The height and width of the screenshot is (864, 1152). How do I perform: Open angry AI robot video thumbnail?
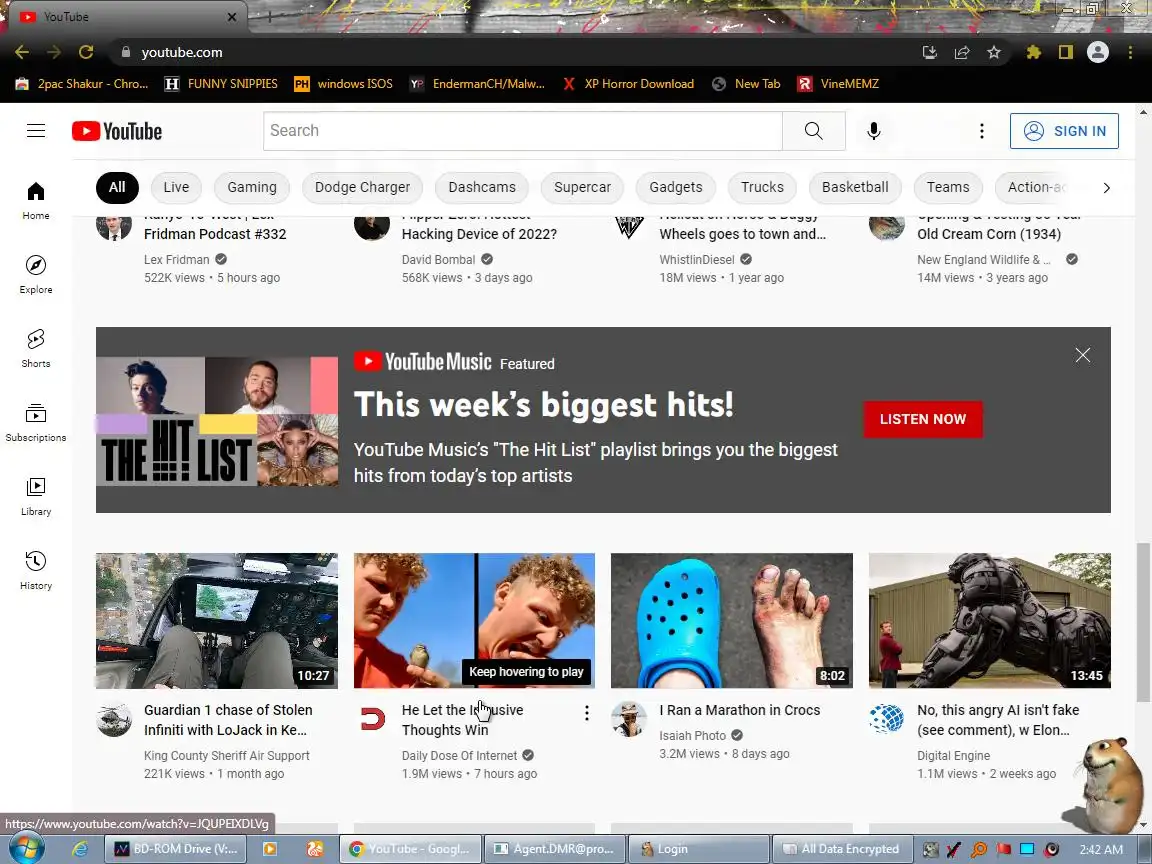(990, 621)
